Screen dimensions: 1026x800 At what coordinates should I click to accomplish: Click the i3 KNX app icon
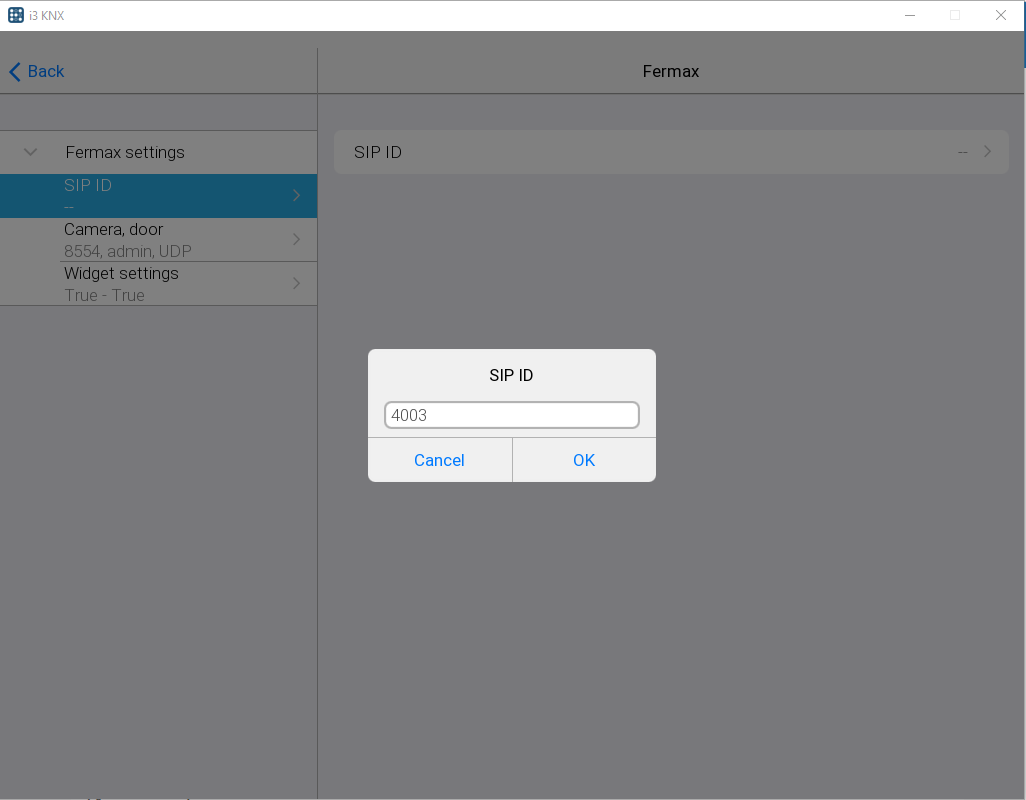click(16, 15)
